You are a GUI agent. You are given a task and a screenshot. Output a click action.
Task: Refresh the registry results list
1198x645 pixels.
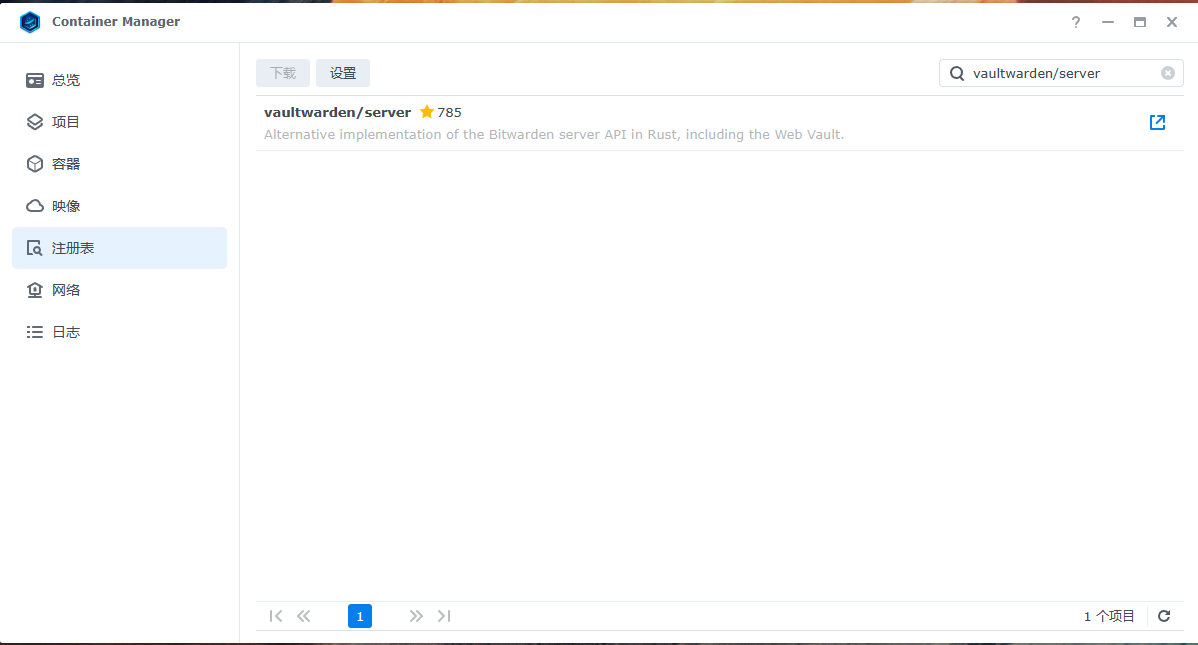[x=1164, y=616]
